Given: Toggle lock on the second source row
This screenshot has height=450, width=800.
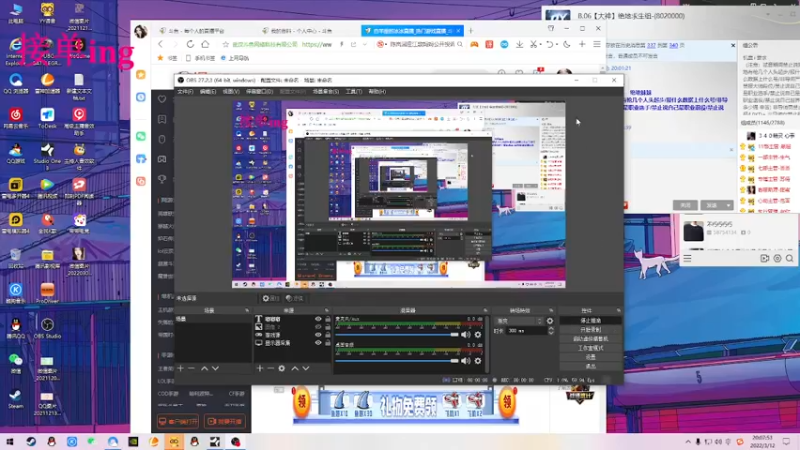Looking at the screenshot, I should [328, 327].
